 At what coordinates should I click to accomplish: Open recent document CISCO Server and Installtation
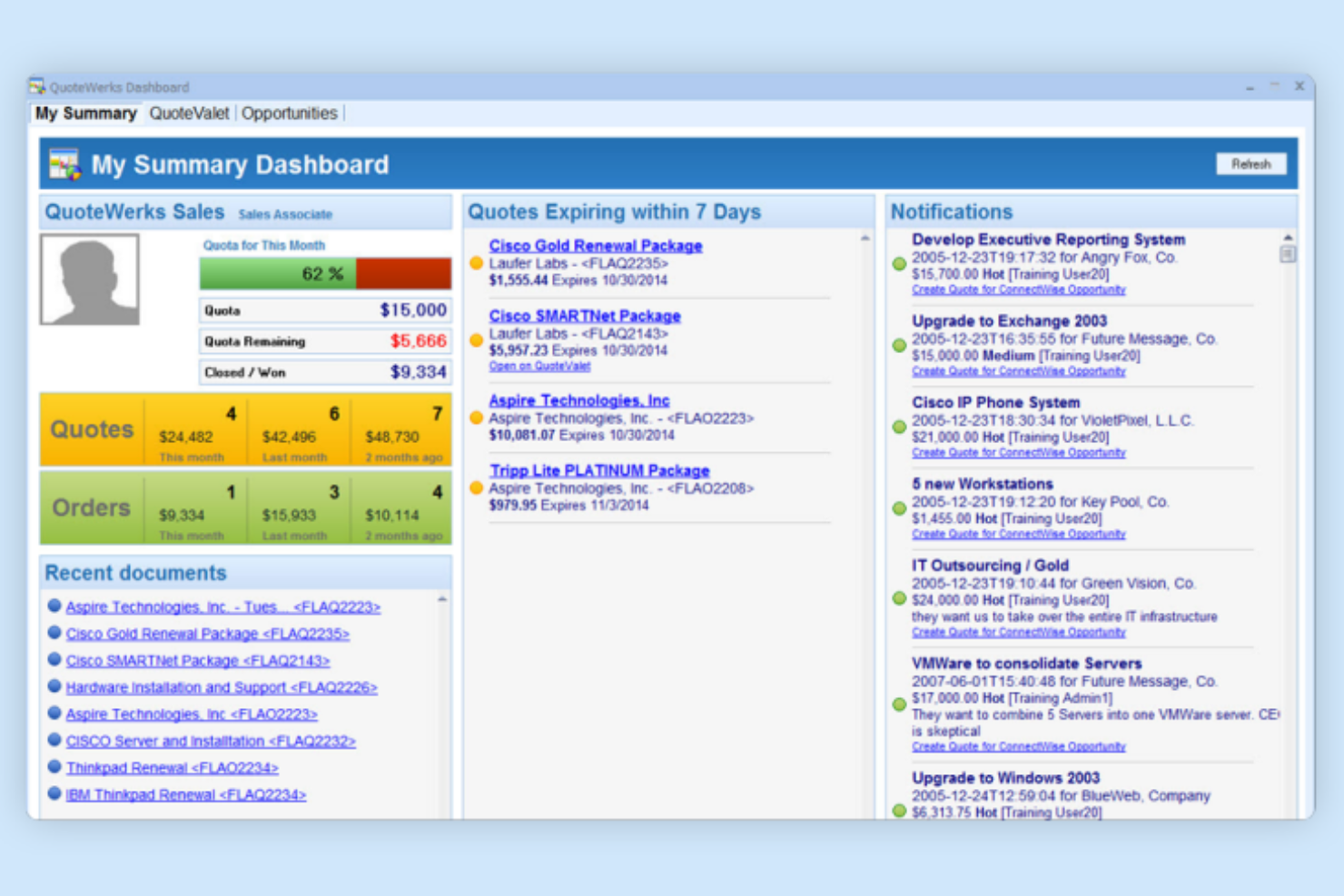(211, 741)
